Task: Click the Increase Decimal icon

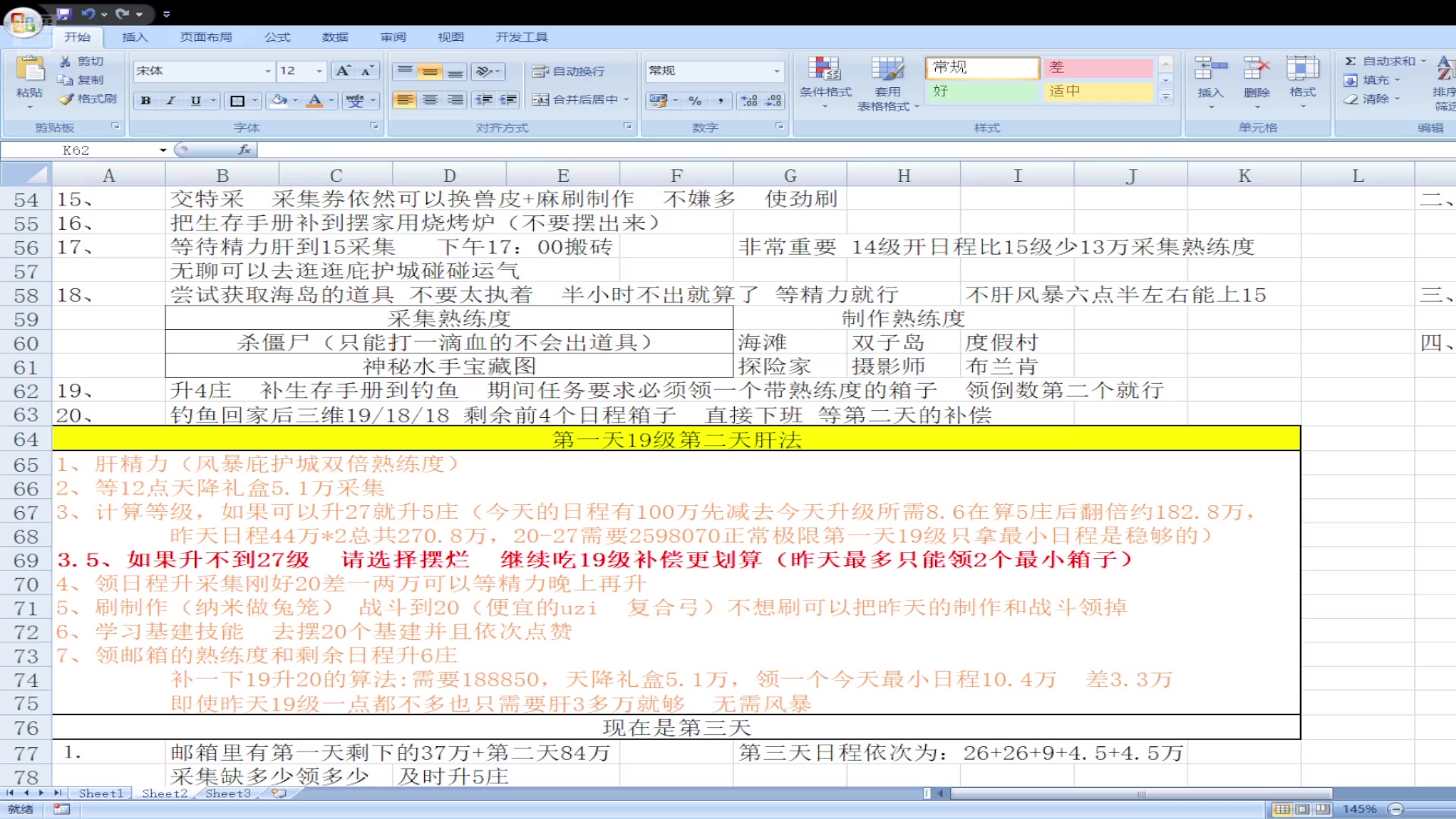Action: coord(749,100)
